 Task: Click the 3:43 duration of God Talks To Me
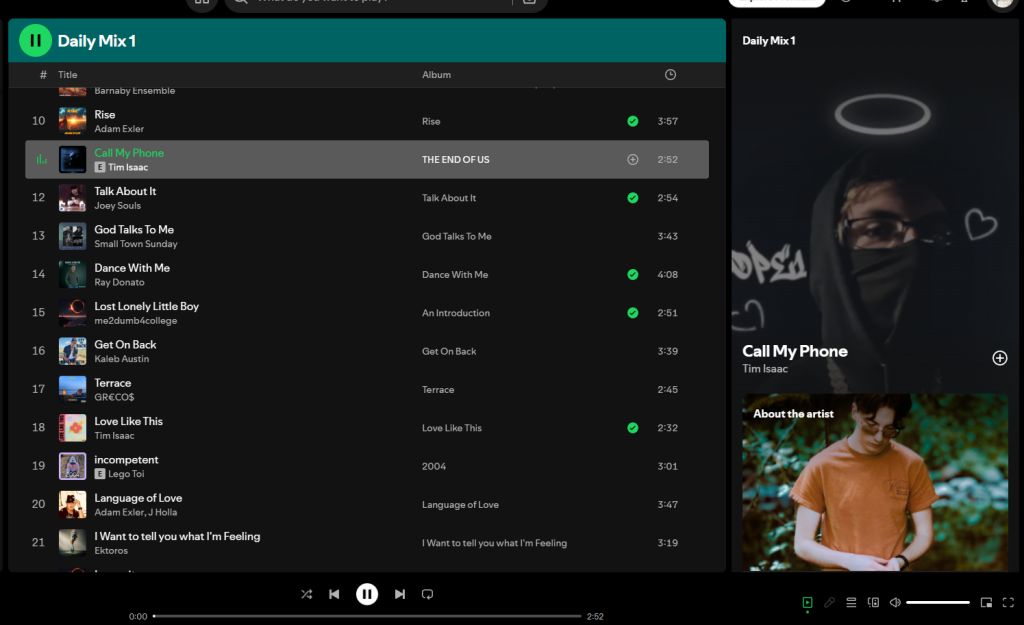(x=667, y=236)
